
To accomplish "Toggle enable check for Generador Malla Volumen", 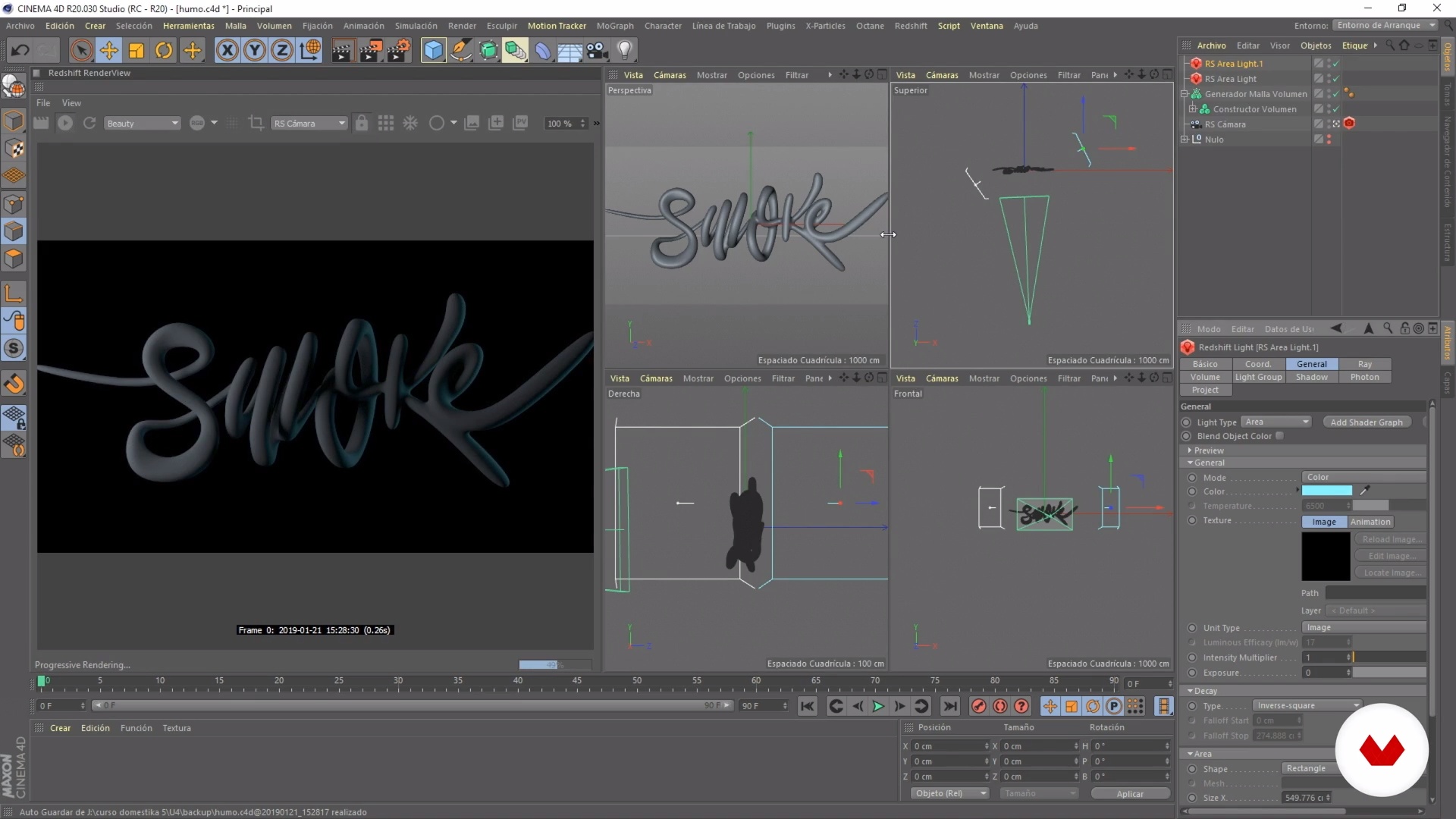I will pos(1335,94).
